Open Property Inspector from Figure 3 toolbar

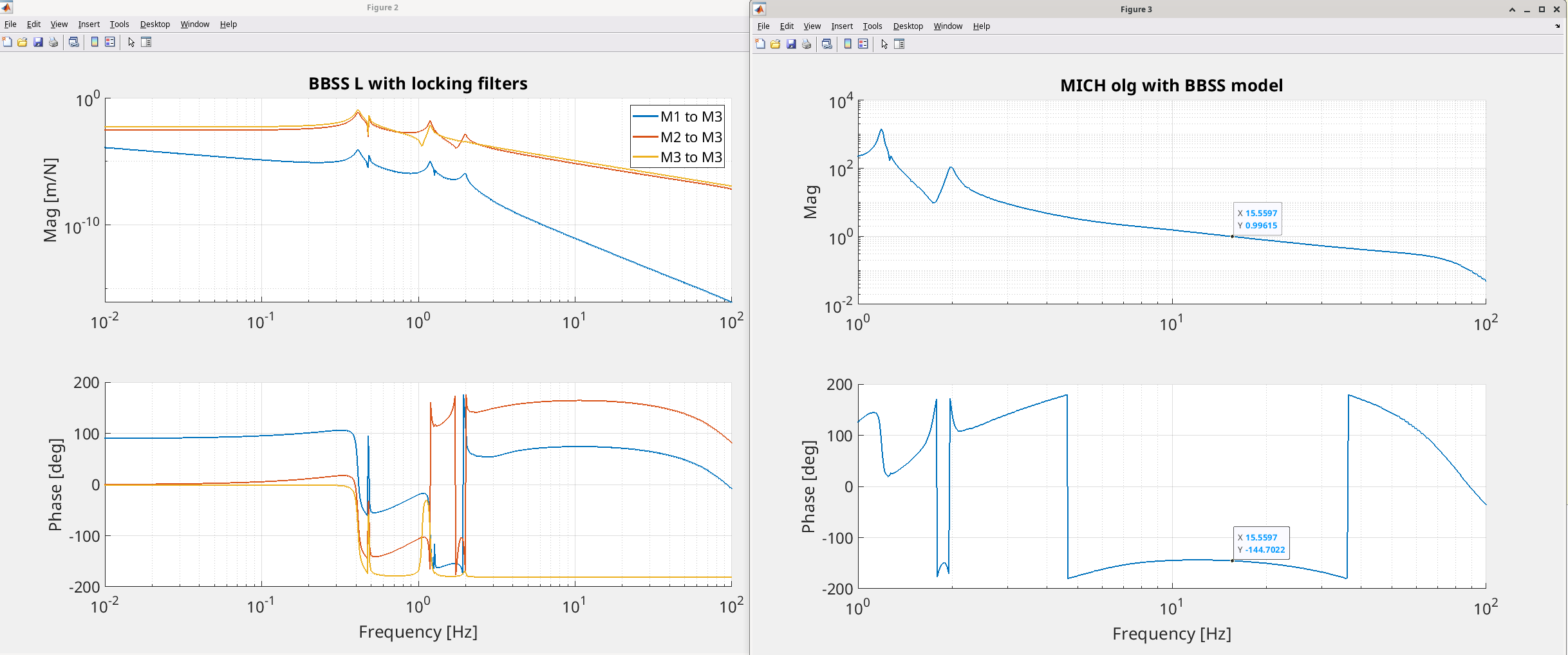(x=899, y=44)
